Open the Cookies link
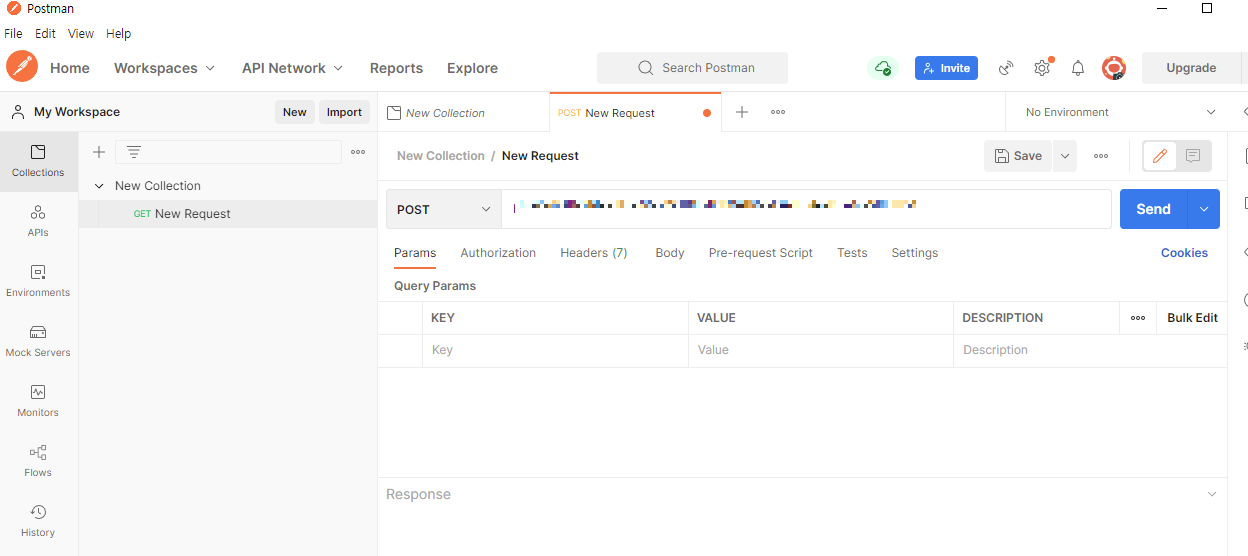 [x=1184, y=253]
